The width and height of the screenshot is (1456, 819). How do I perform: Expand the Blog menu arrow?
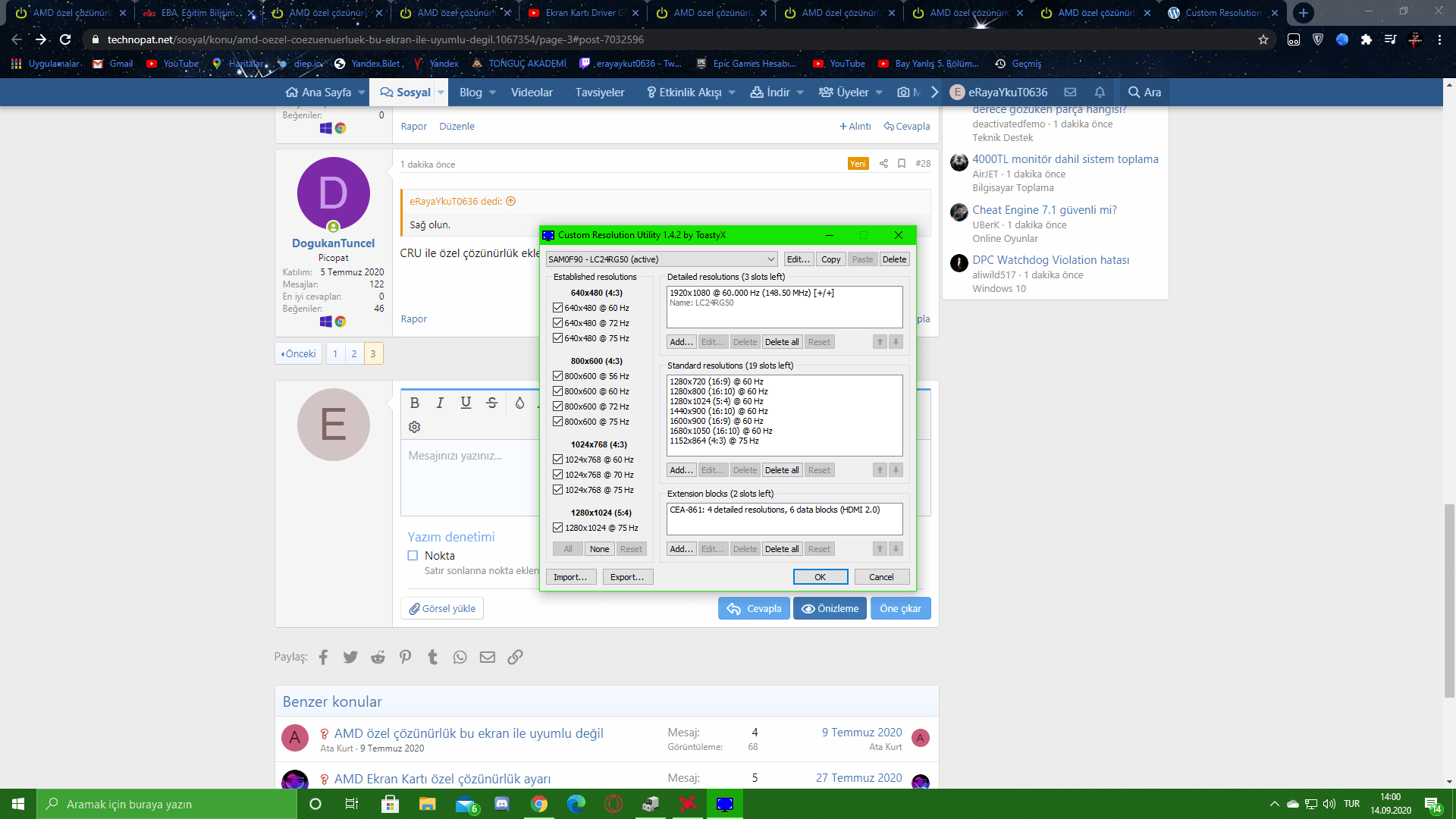[492, 93]
